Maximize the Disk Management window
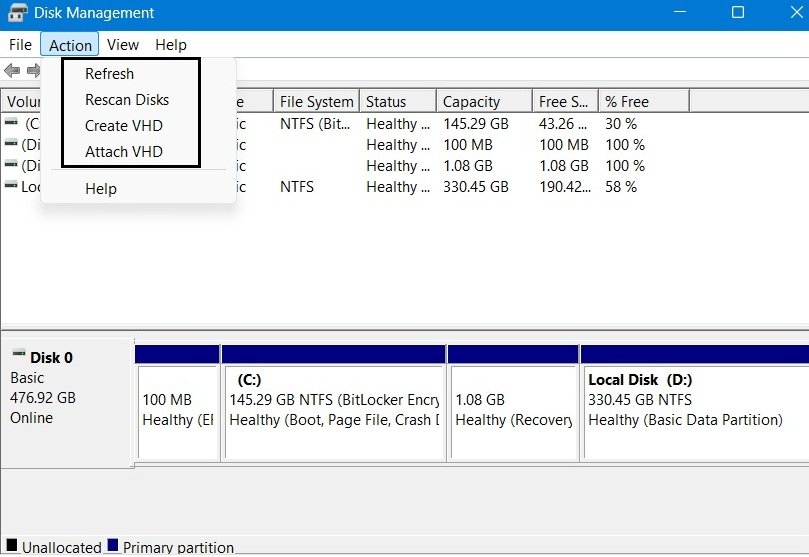Viewport: 809px width, 557px height. 738,12
